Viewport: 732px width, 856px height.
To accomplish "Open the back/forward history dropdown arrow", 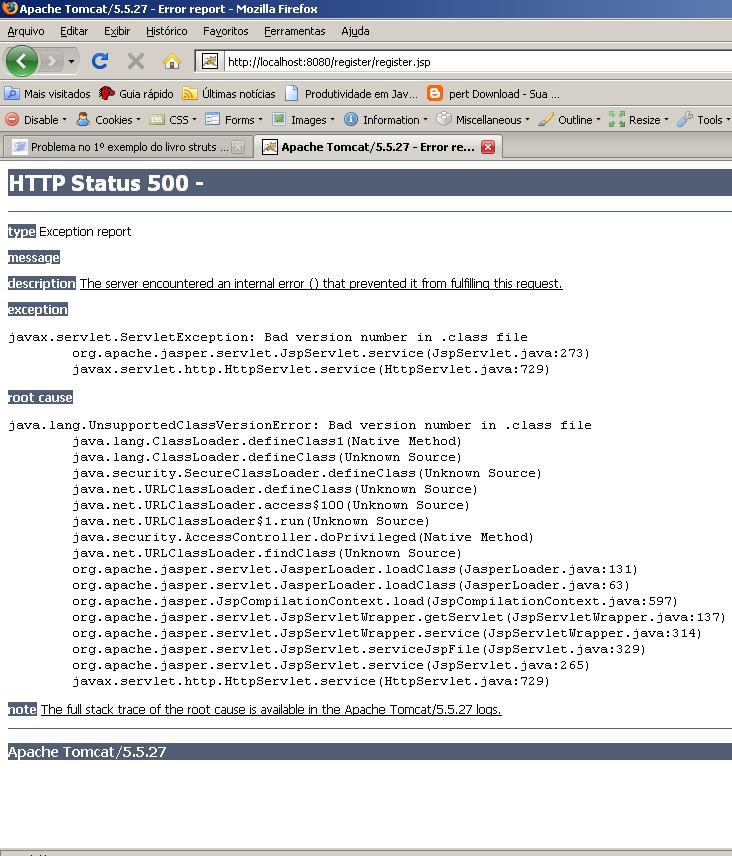I will [x=72, y=61].
